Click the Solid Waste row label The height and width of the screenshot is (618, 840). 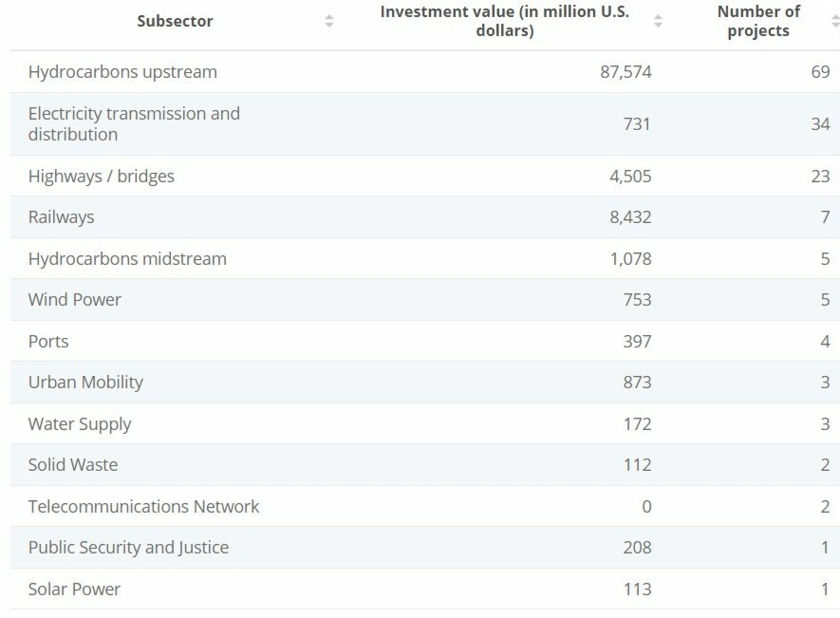(73, 465)
